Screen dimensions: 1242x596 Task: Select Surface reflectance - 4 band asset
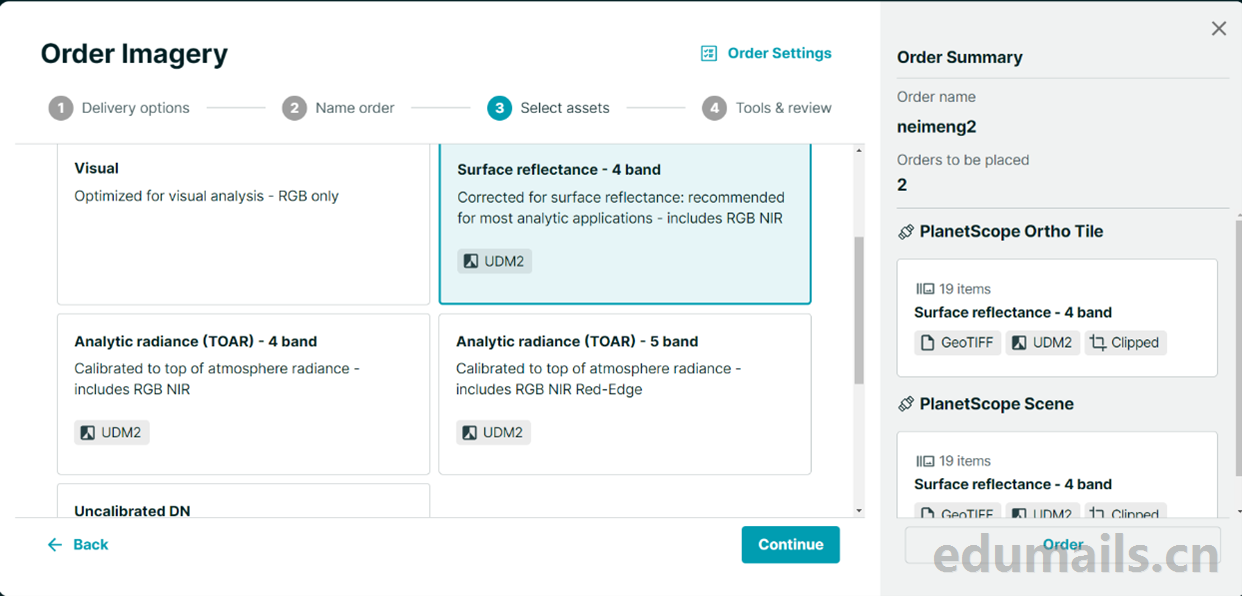624,224
